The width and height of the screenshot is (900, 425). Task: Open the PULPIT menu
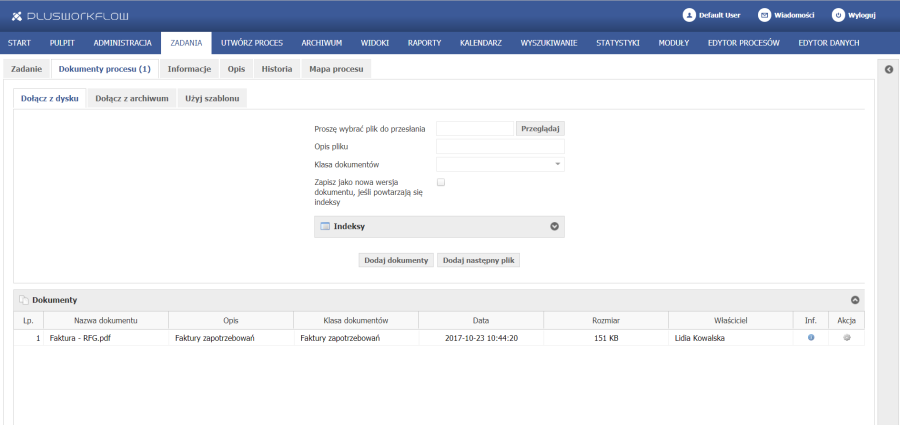click(x=62, y=43)
